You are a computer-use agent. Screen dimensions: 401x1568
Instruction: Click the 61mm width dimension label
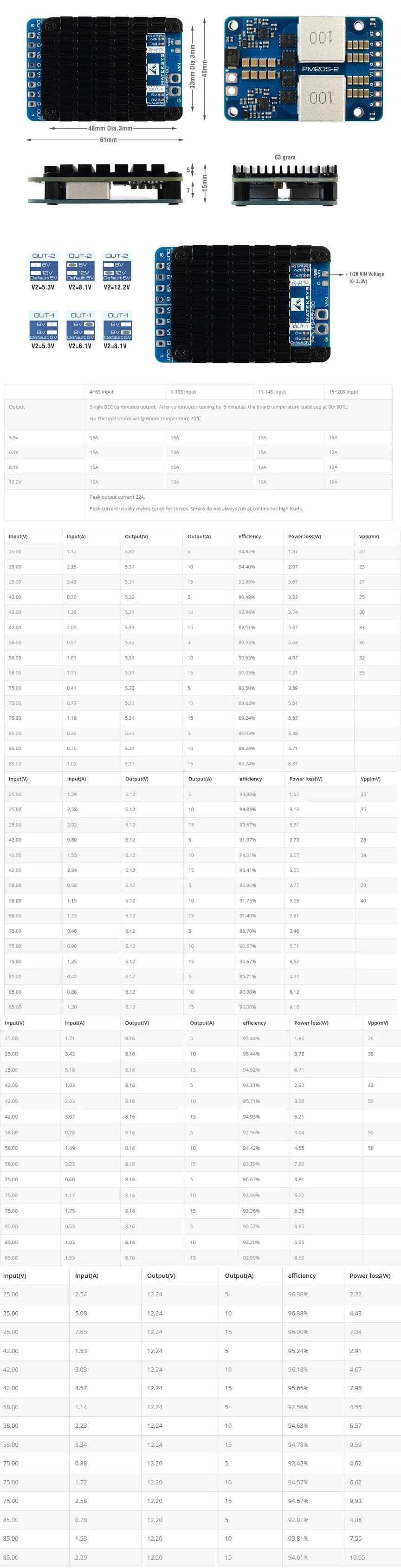108,139
